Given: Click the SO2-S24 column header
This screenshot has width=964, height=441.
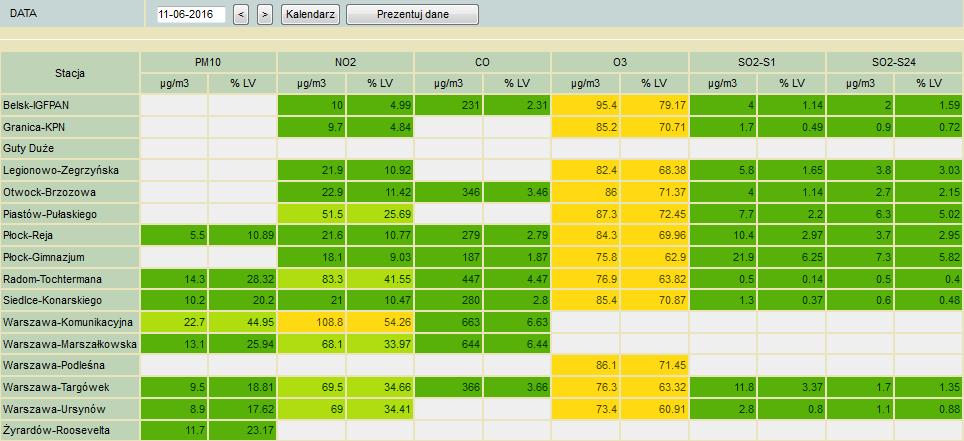Looking at the screenshot, I should point(895,63).
